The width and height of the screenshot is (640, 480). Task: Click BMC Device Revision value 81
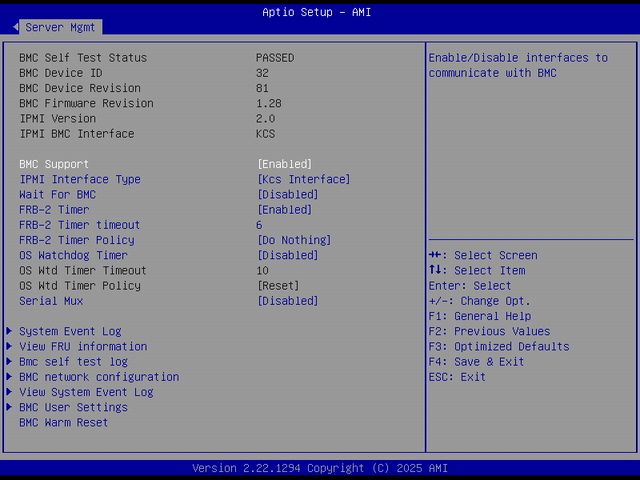click(262, 88)
